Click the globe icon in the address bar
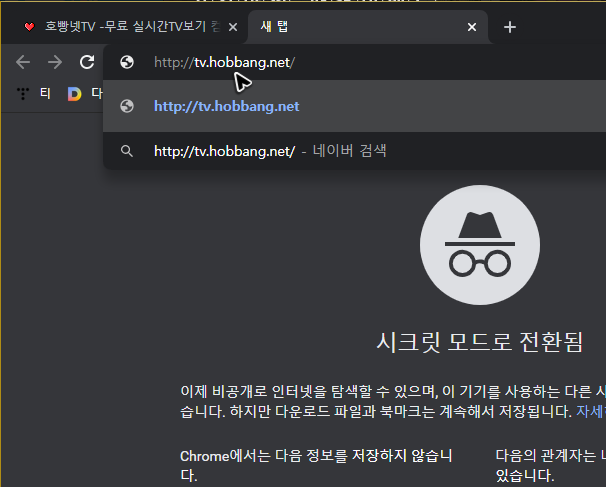 click(x=127, y=62)
